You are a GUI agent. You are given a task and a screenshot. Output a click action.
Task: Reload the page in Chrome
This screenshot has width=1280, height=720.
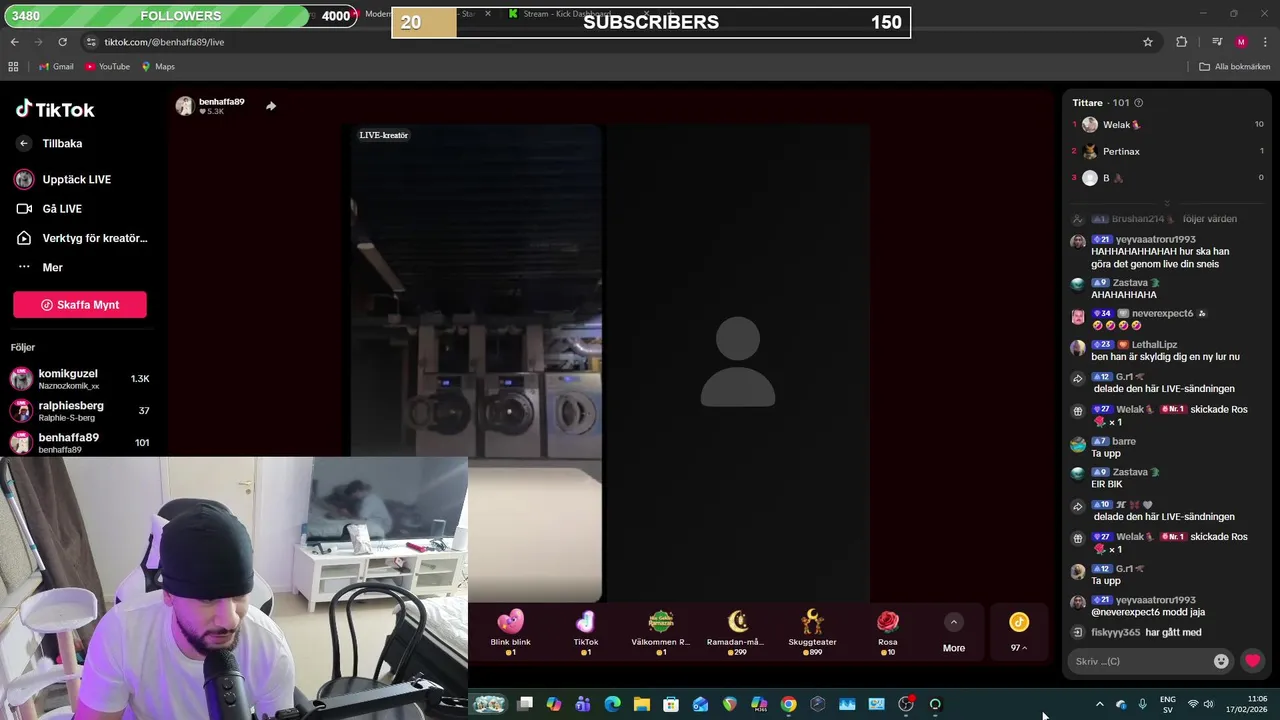[x=62, y=42]
